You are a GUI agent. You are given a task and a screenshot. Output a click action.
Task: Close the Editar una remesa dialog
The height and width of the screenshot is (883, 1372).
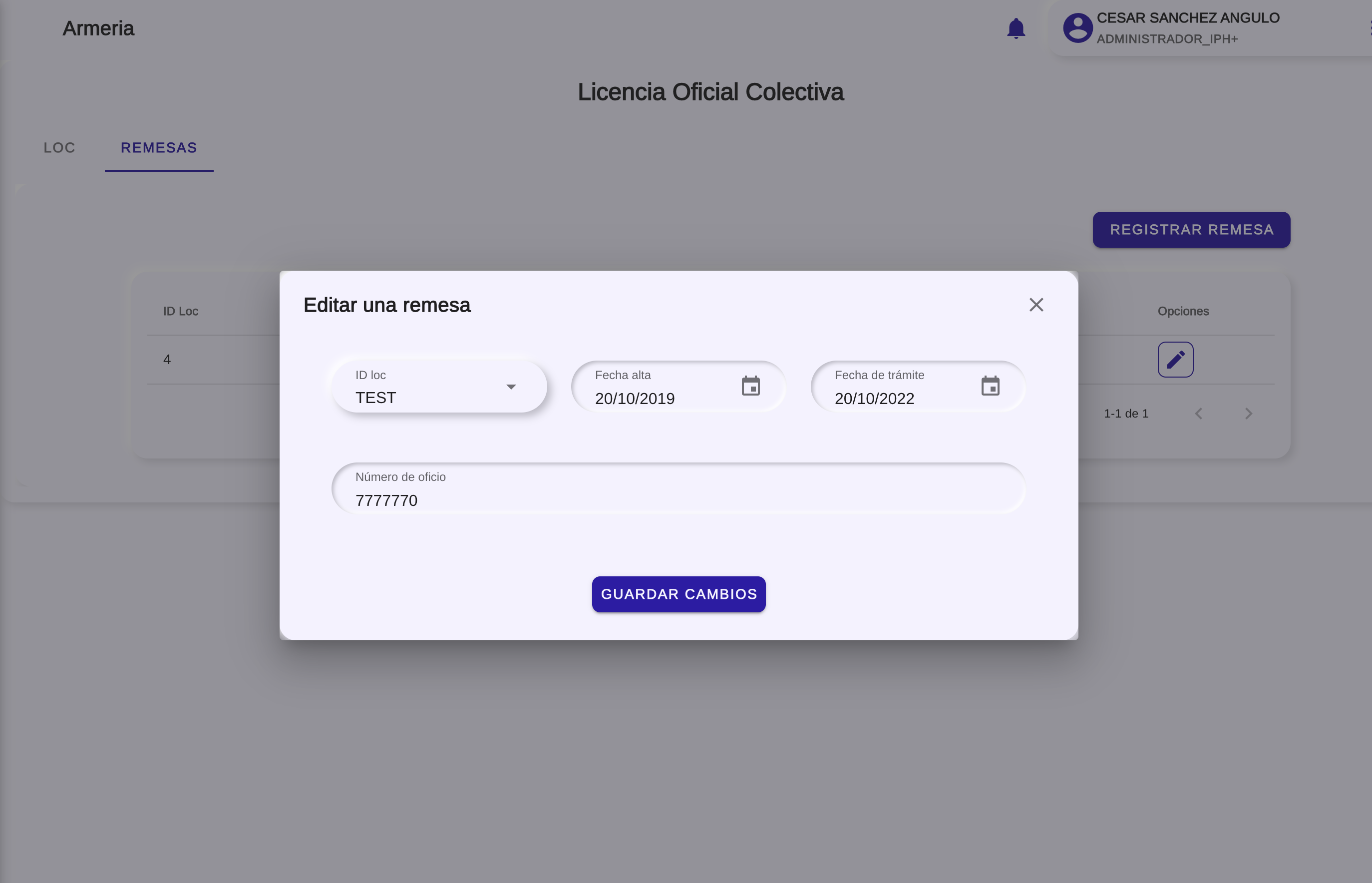click(1035, 305)
